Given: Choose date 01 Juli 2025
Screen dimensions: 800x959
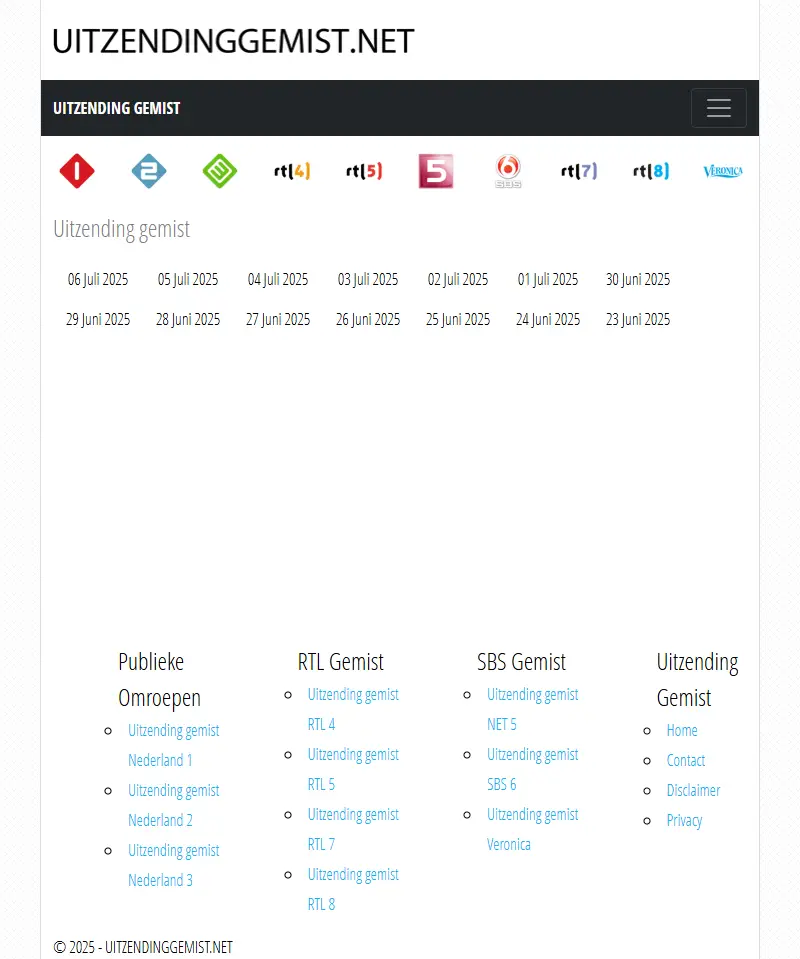Looking at the screenshot, I should click(x=547, y=280).
